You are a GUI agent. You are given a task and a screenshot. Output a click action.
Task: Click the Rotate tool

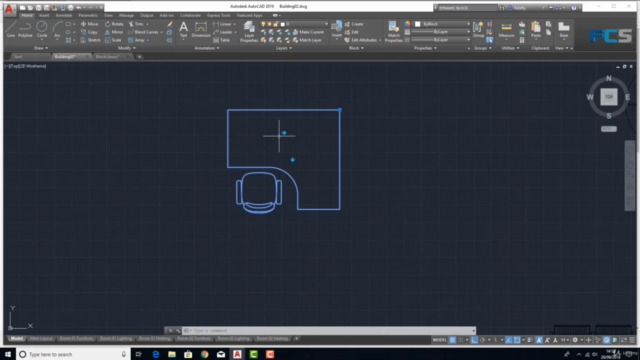coord(114,24)
